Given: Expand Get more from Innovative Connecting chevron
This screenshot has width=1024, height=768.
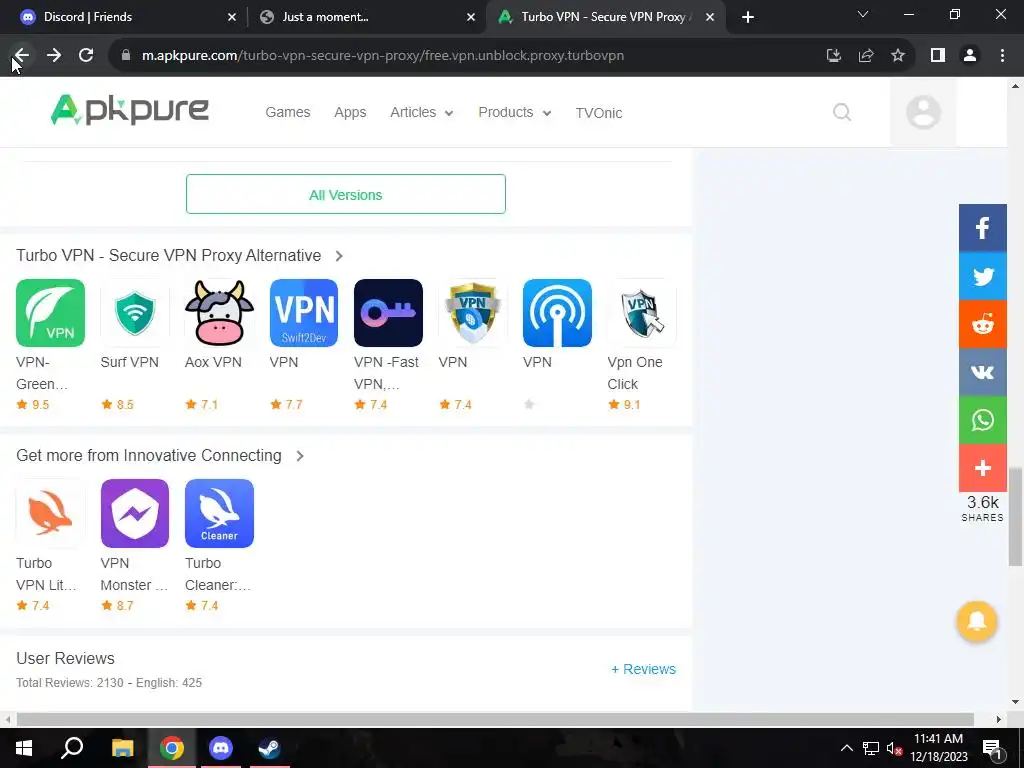Looking at the screenshot, I should [300, 456].
